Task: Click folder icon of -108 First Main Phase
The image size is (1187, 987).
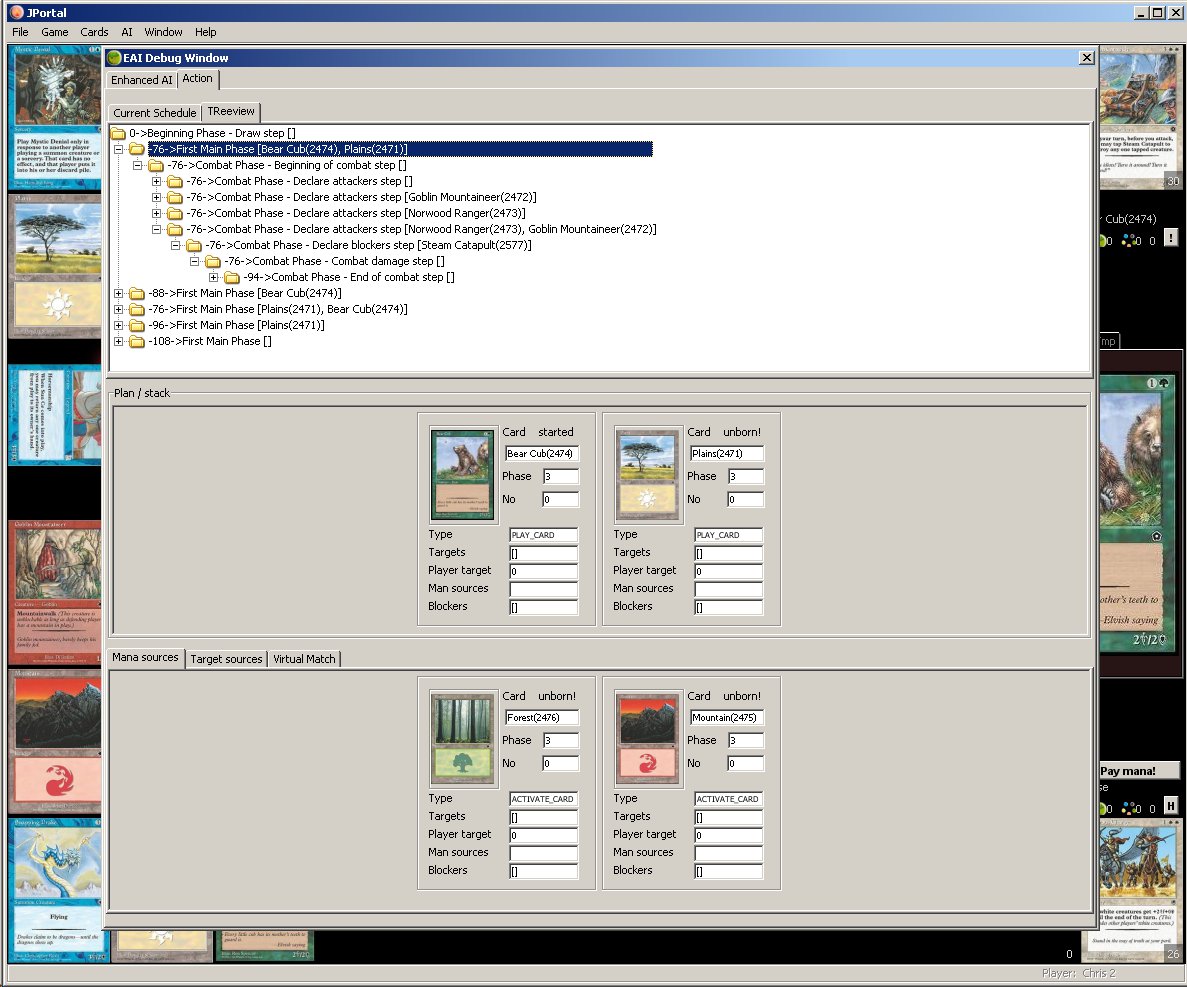Action: coord(137,341)
